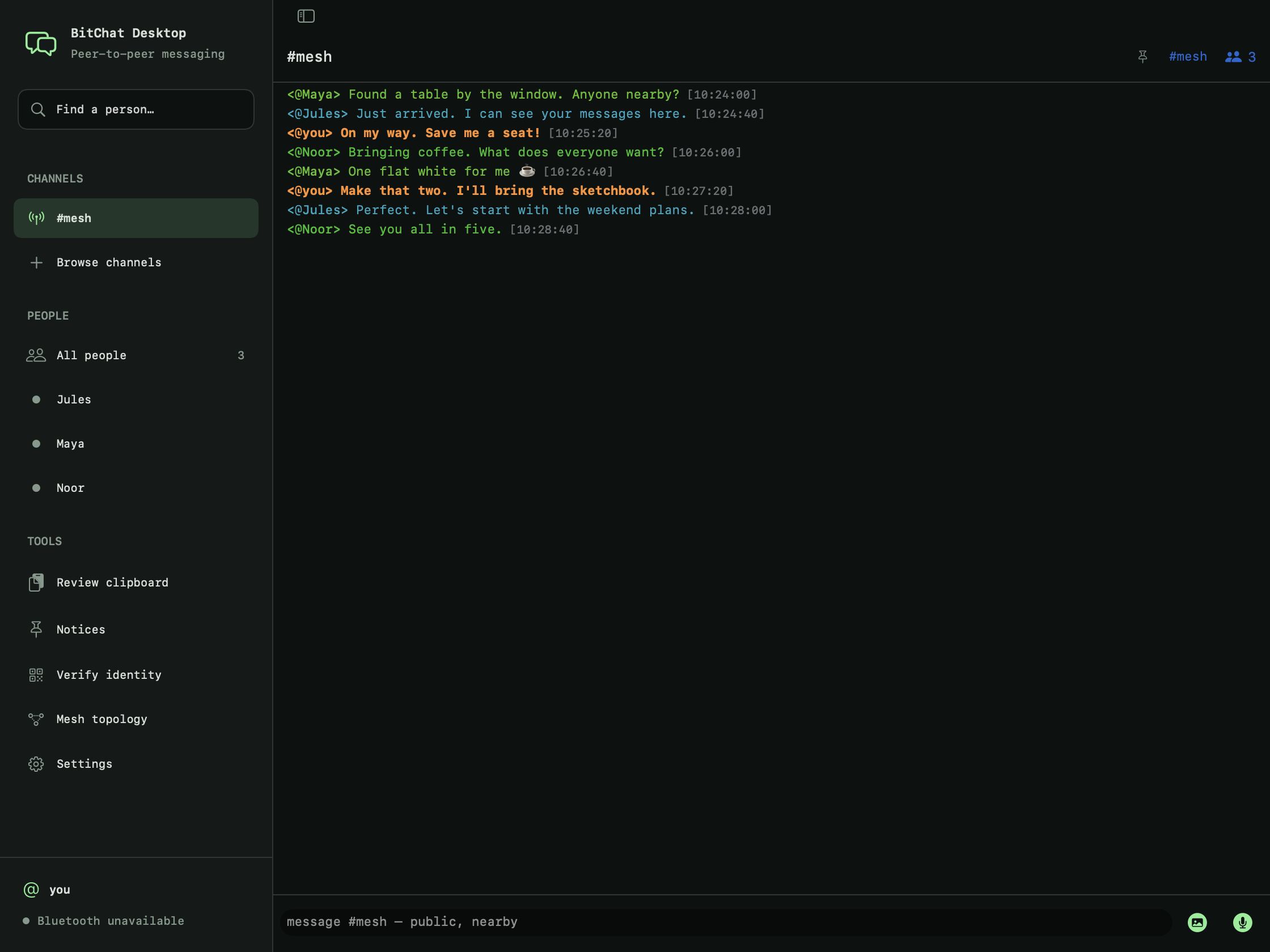
Task: Click Maya's message 'Found a table by the window'
Action: pyautogui.click(x=522, y=94)
